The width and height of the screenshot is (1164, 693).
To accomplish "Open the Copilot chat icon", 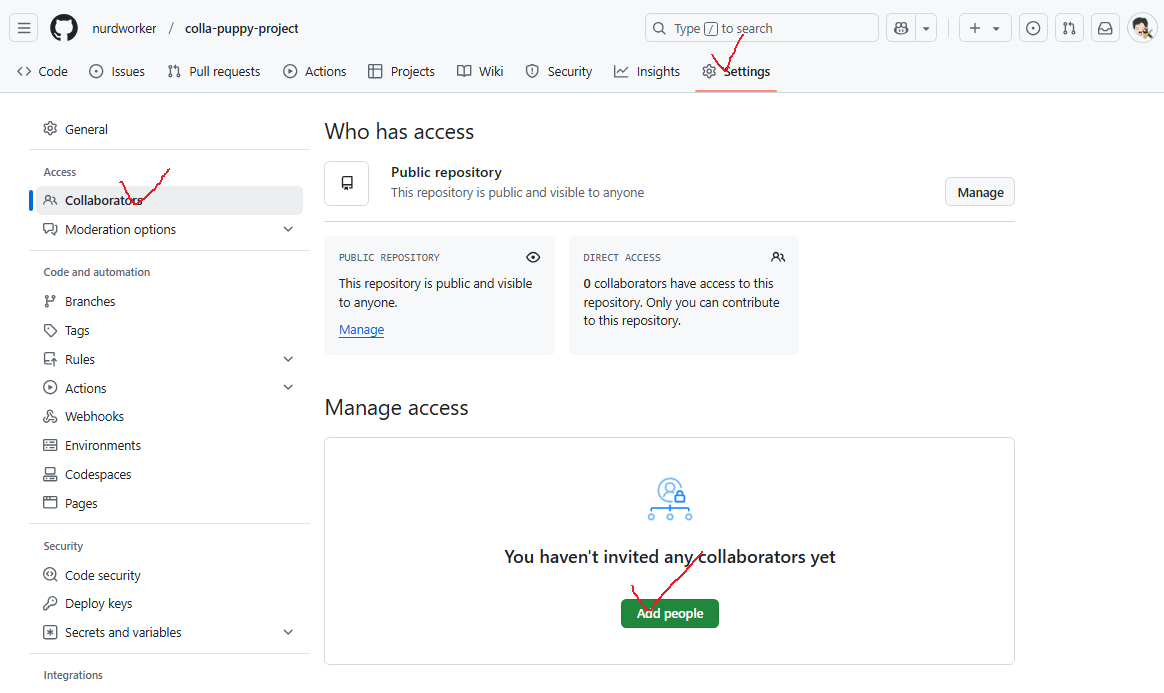I will click(901, 28).
